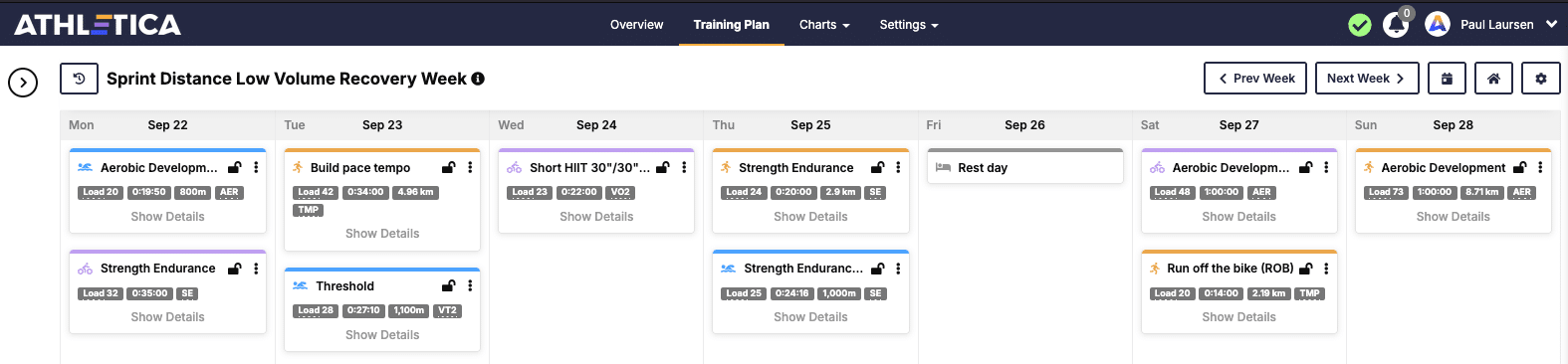Viewport: 1568px width, 364px height.
Task: Switch to the Overview tab
Action: click(x=636, y=25)
